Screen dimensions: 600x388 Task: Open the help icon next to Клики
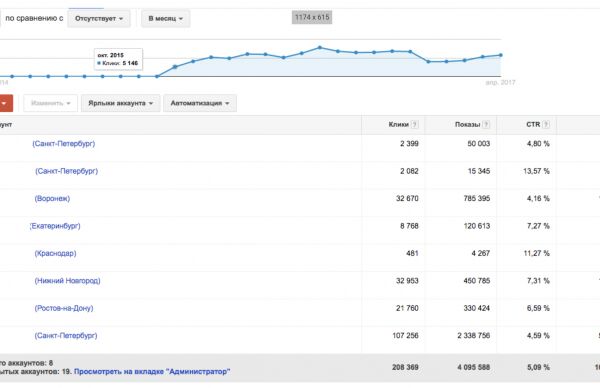[x=414, y=124]
